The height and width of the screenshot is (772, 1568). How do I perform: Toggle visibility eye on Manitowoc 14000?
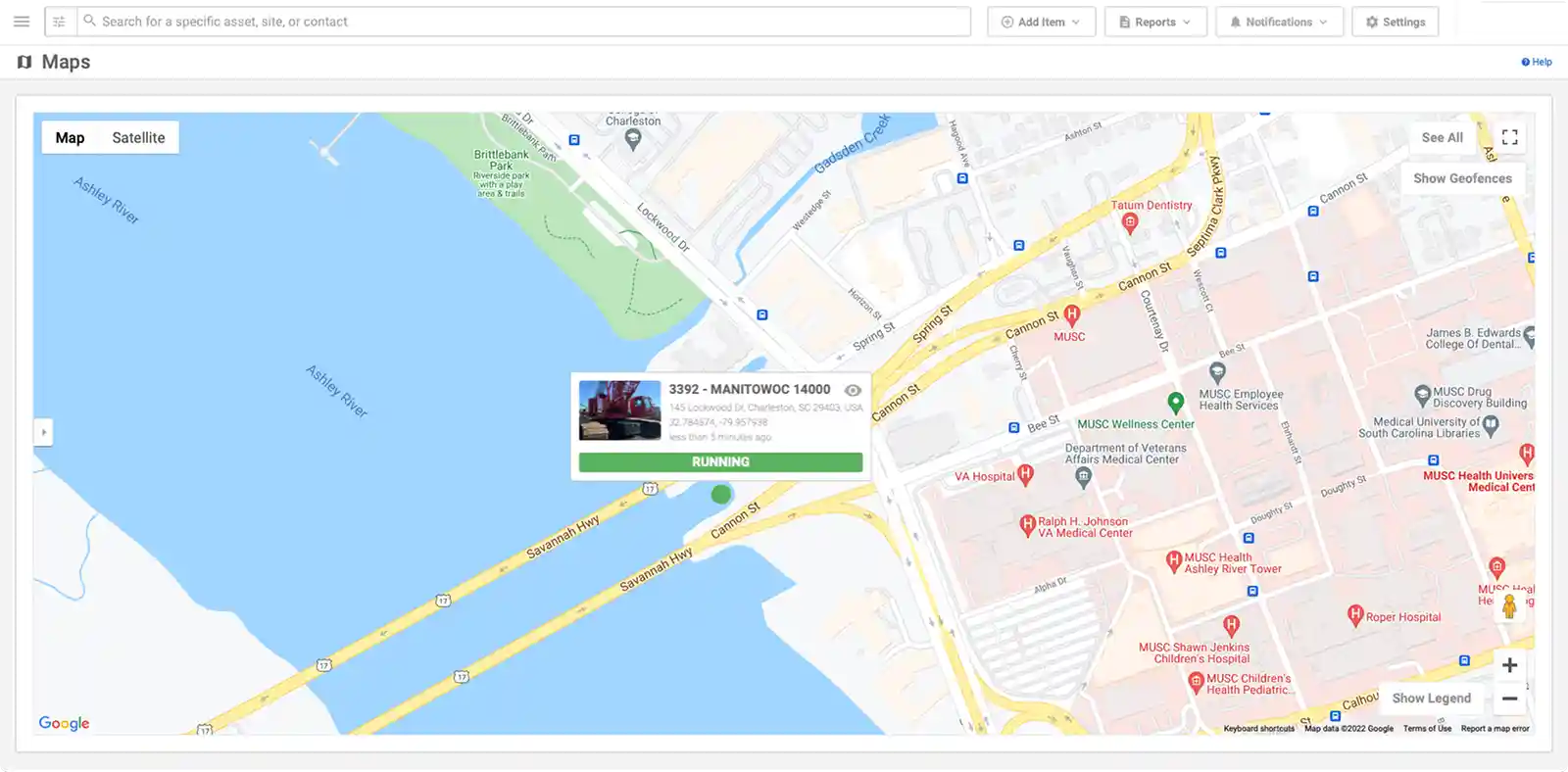853,390
